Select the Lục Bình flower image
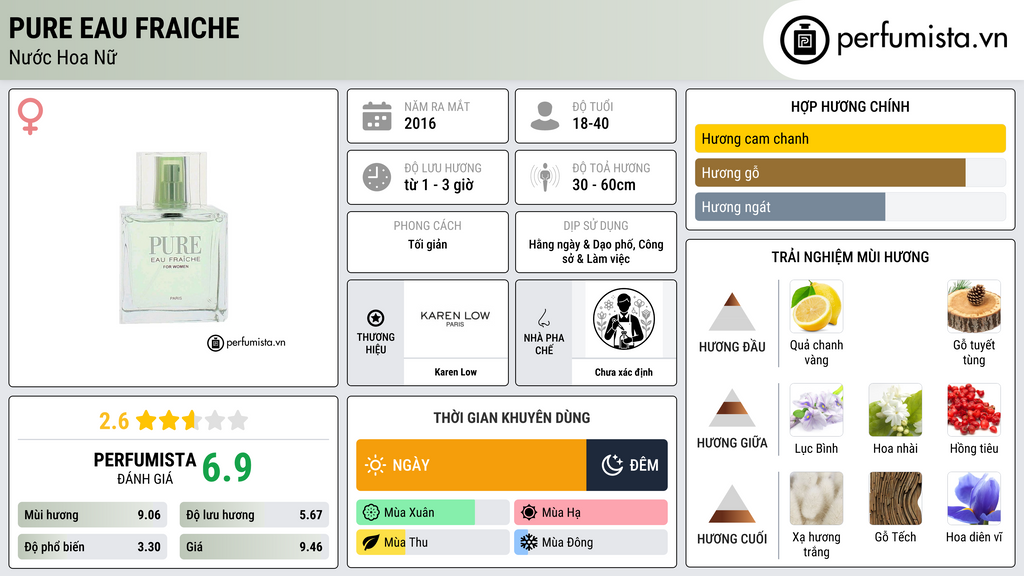This screenshot has height=576, width=1024. point(816,409)
